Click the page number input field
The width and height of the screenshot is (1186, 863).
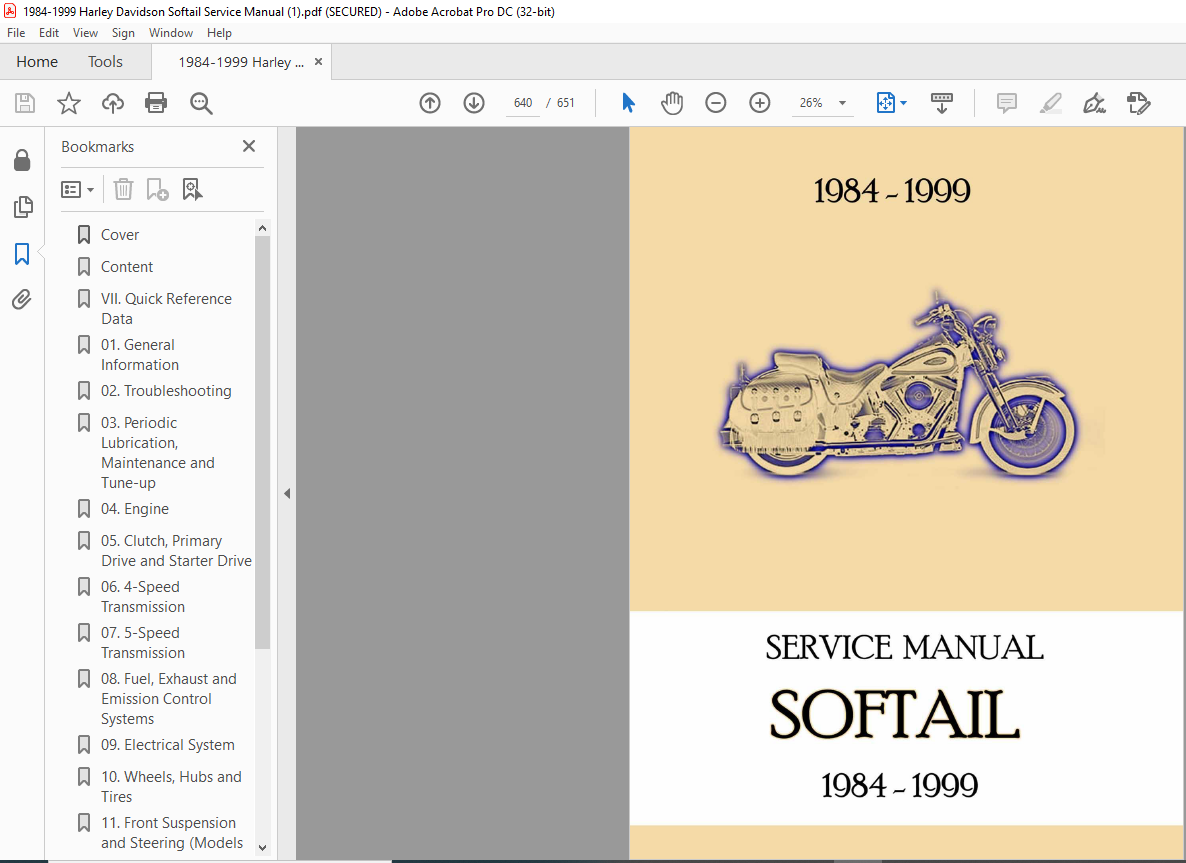coord(523,103)
